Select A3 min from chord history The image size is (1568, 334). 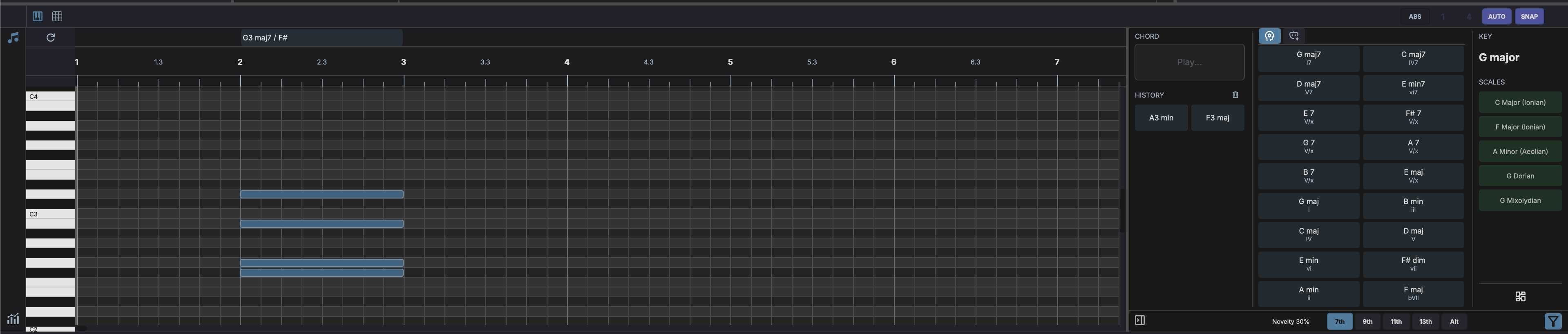[1161, 118]
